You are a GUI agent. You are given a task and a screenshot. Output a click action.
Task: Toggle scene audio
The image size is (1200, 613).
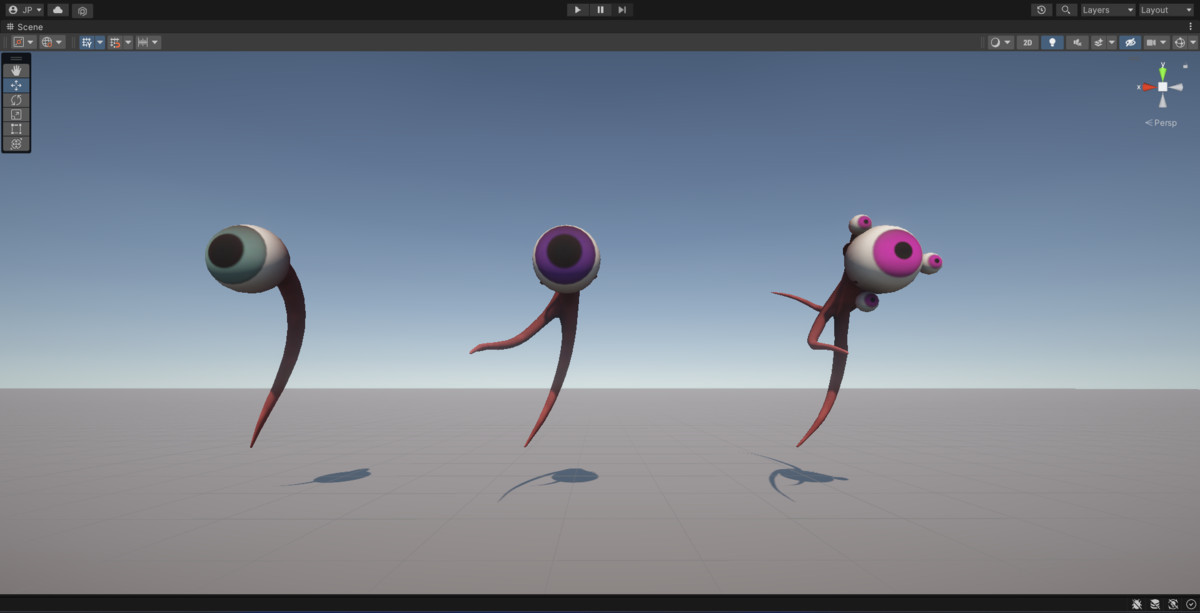click(1077, 43)
